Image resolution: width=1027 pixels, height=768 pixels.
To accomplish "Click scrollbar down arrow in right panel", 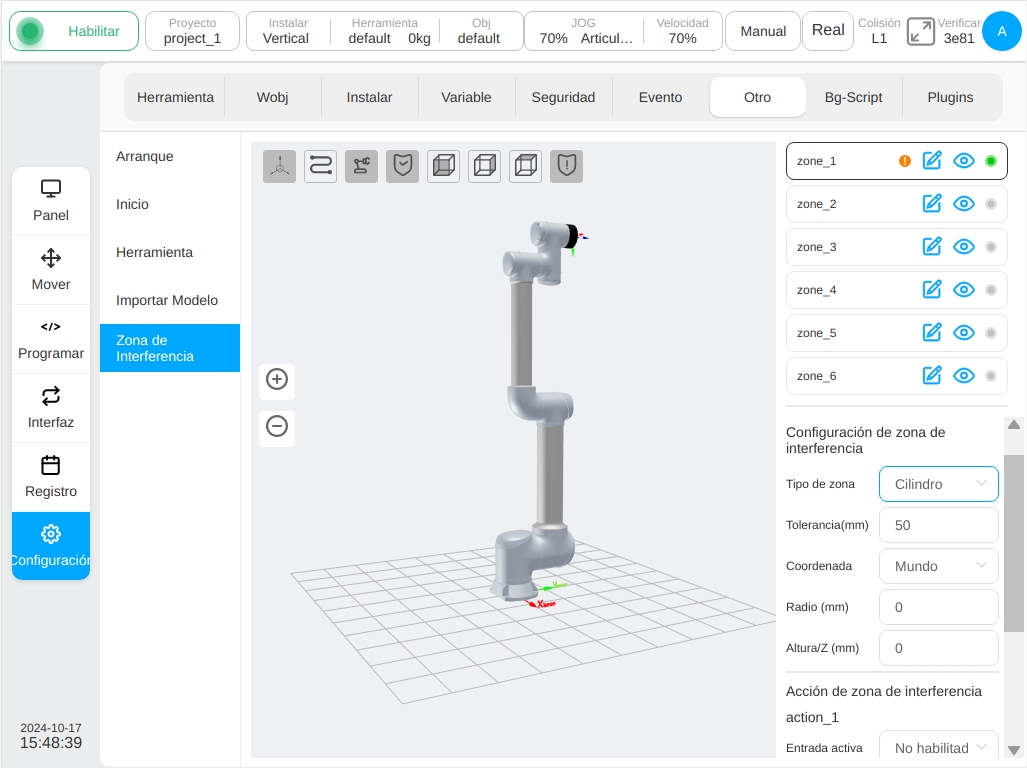I will 1014,750.
